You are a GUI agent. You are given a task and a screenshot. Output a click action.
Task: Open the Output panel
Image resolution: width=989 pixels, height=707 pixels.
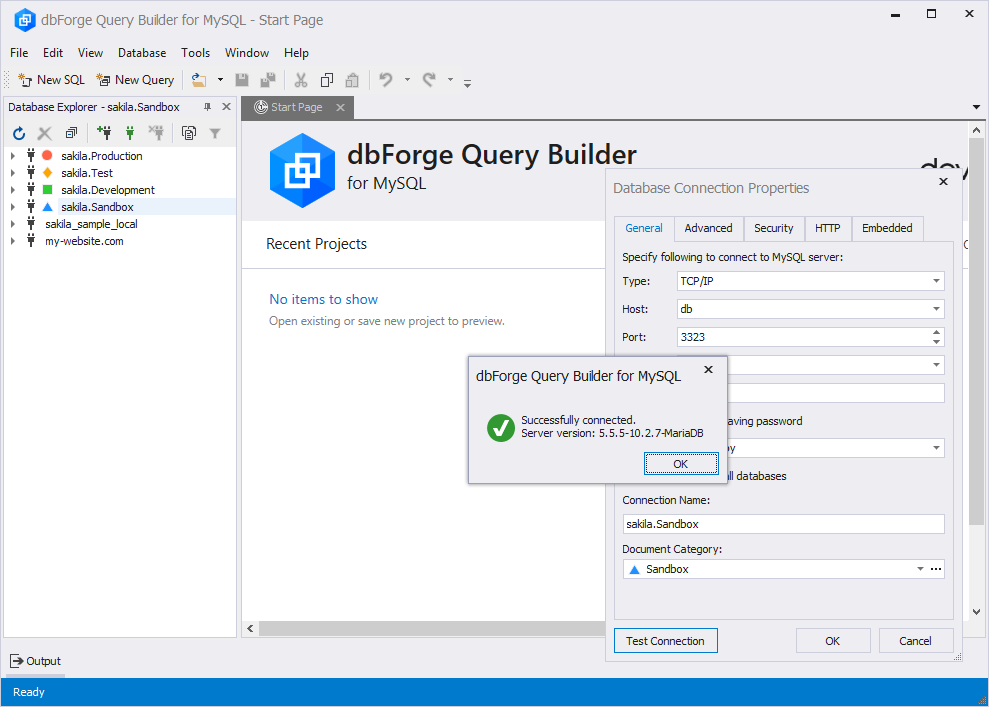[x=35, y=661]
